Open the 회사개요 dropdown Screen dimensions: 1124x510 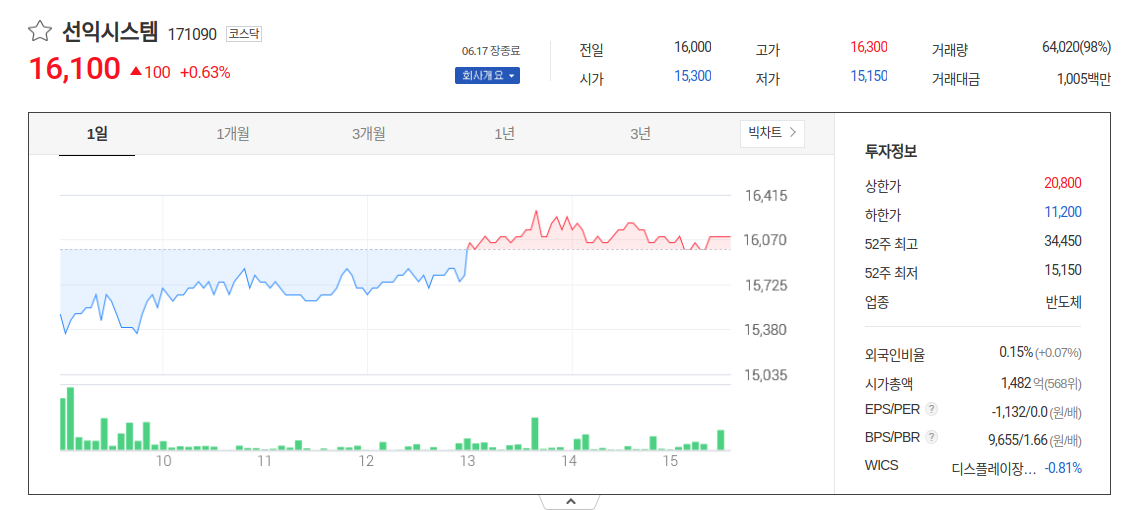487,75
